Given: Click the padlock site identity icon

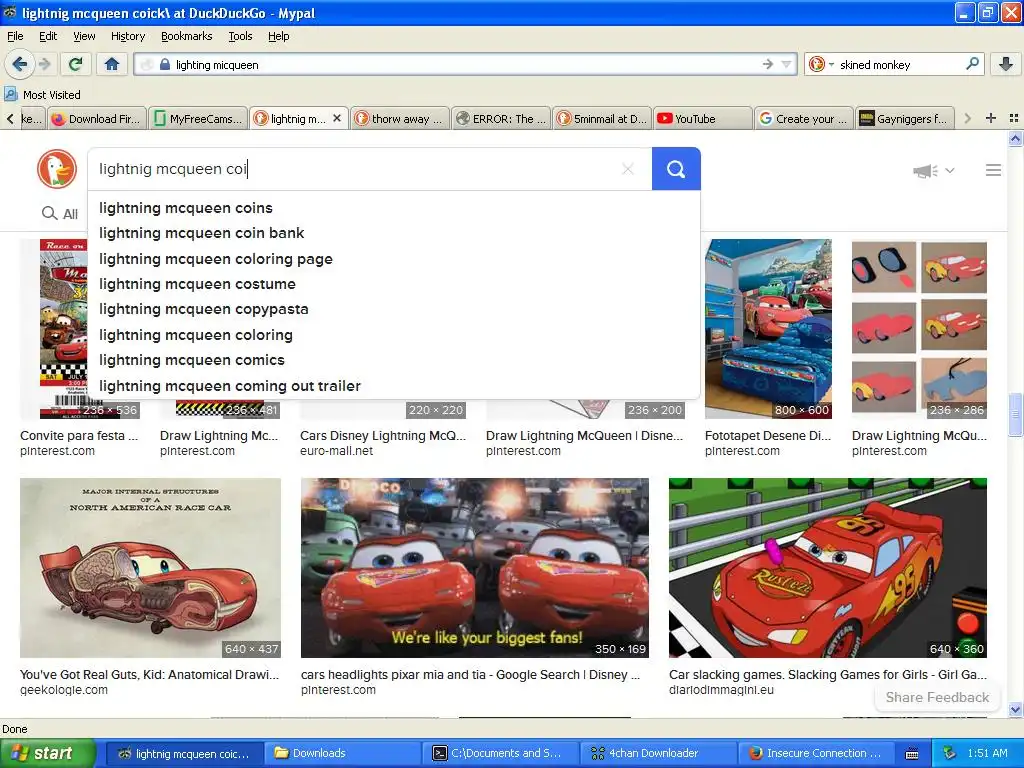Looking at the screenshot, I should click(165, 65).
